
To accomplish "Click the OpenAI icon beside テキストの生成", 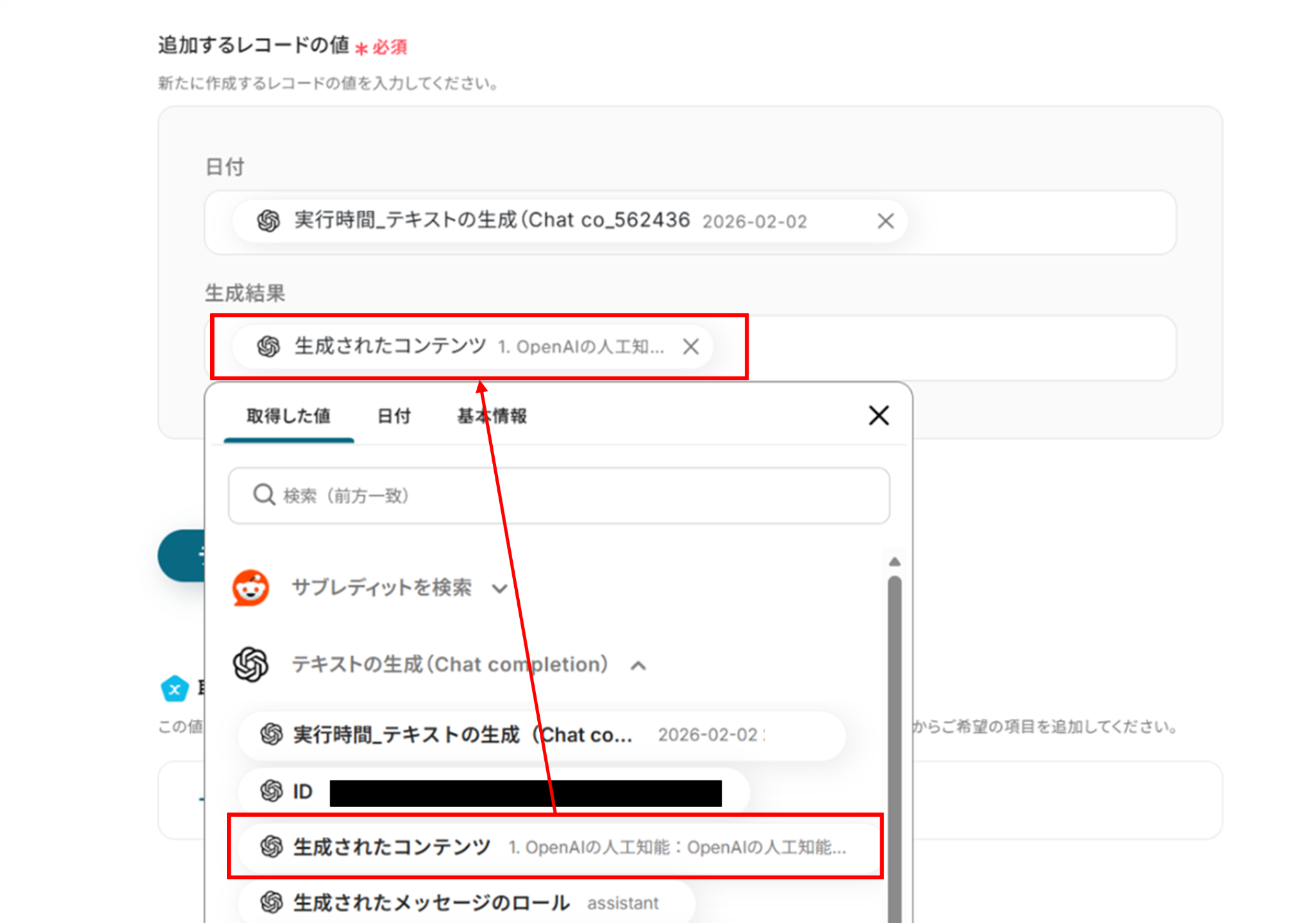I will point(251,664).
